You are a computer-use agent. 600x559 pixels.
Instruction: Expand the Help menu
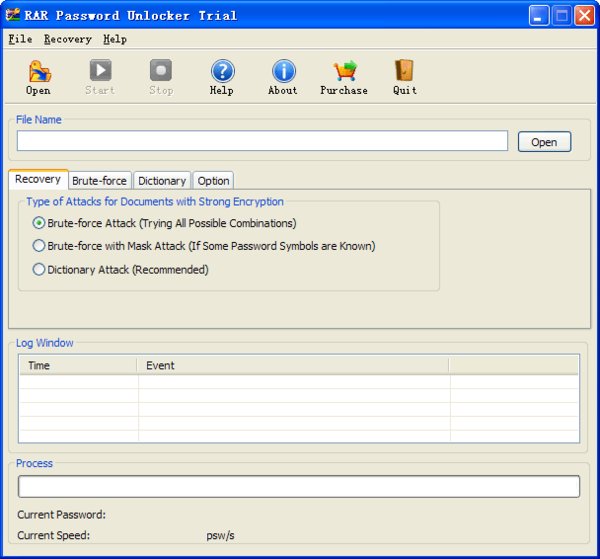point(115,39)
